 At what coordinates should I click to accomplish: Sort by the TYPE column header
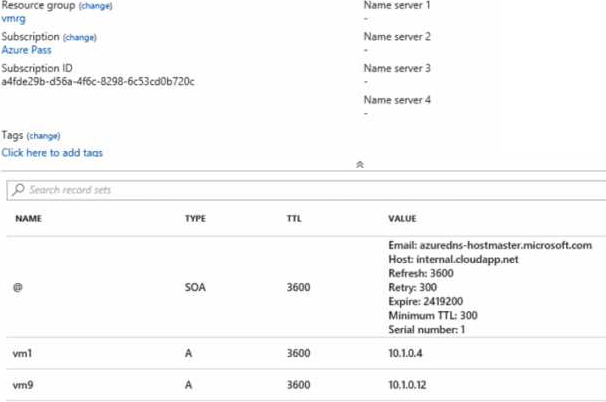[x=197, y=217]
